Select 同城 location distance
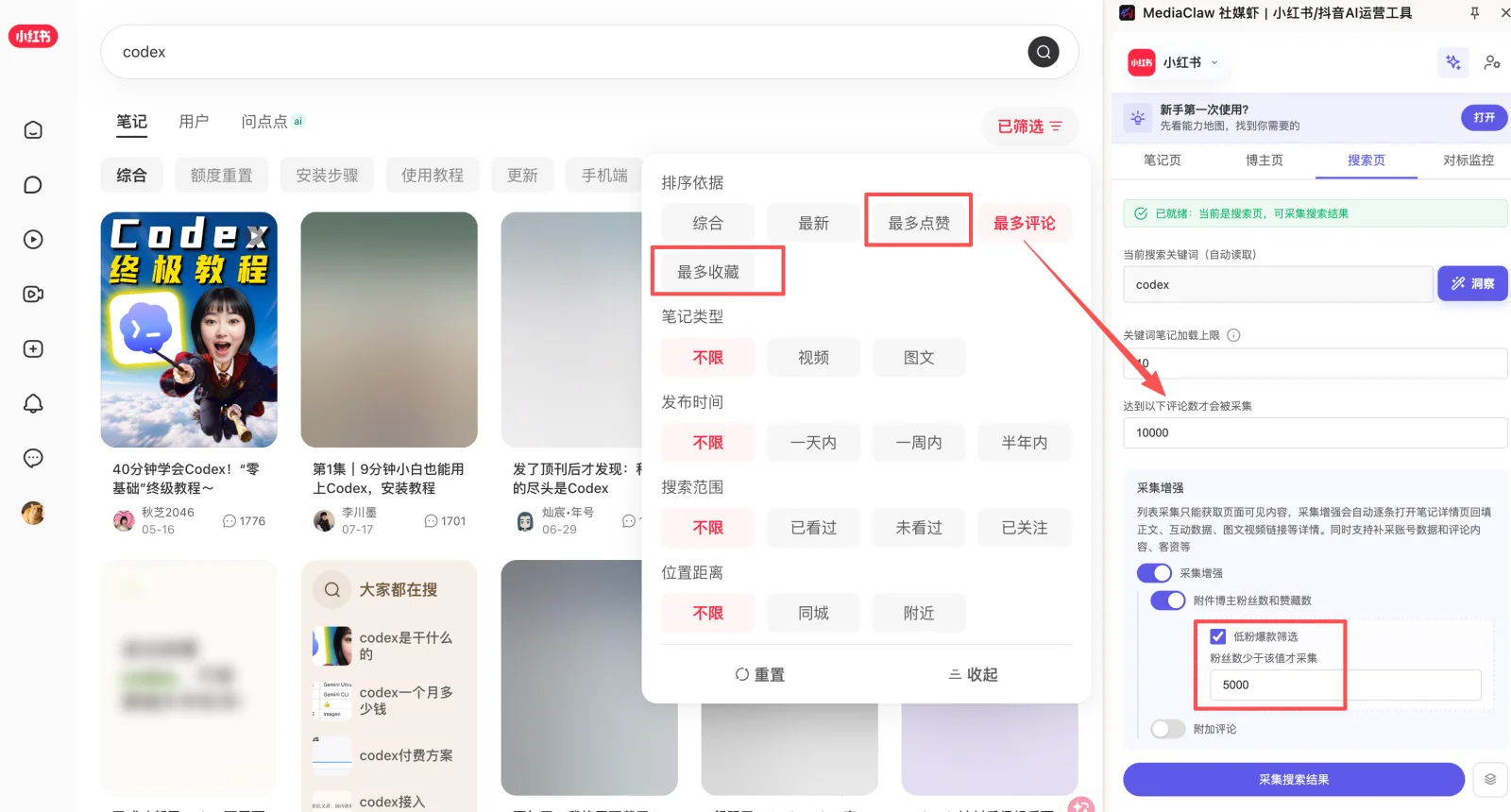Screen dimensions: 1511x812 (x=813, y=613)
